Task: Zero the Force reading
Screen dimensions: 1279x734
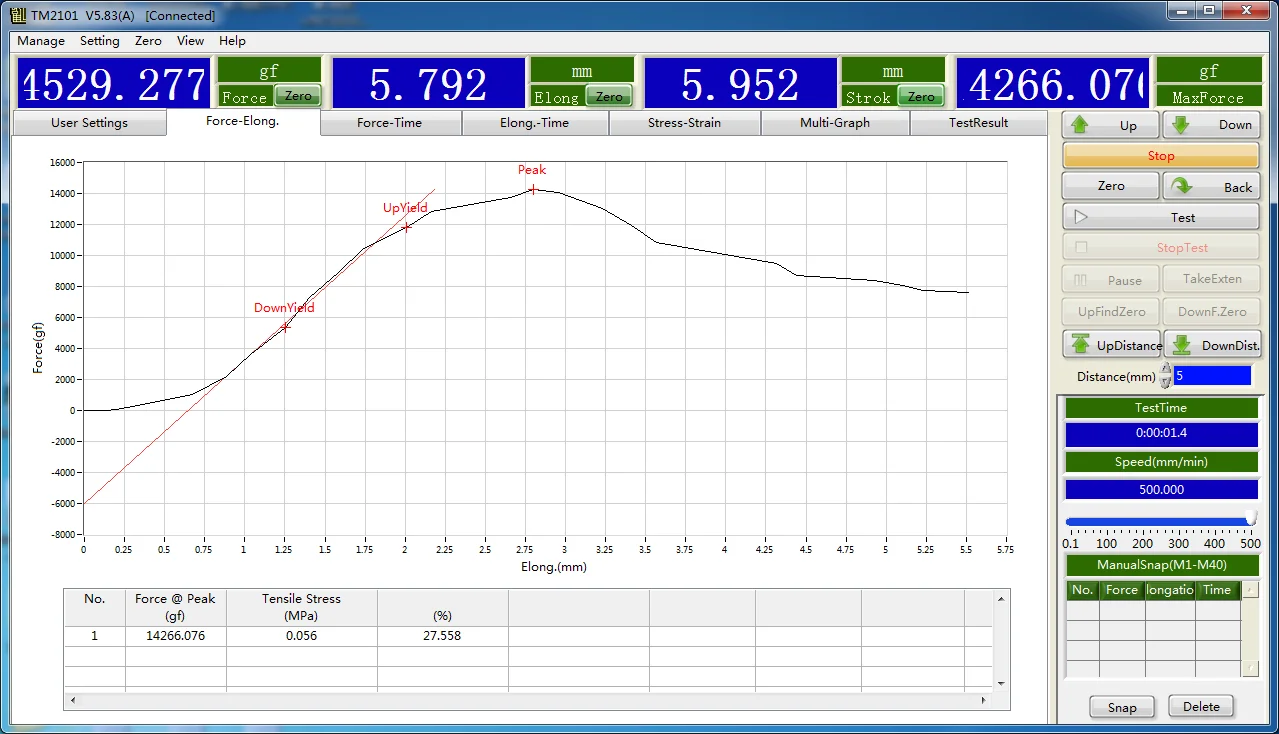Action: point(298,96)
